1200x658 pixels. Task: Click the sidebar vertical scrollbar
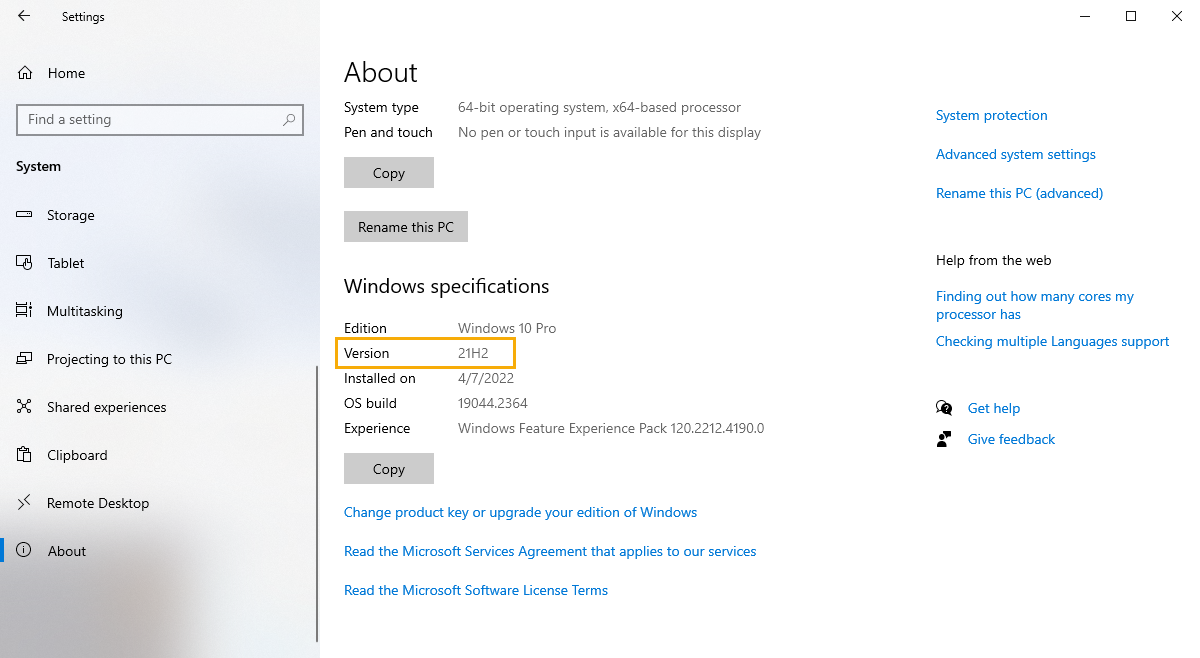tap(317, 504)
